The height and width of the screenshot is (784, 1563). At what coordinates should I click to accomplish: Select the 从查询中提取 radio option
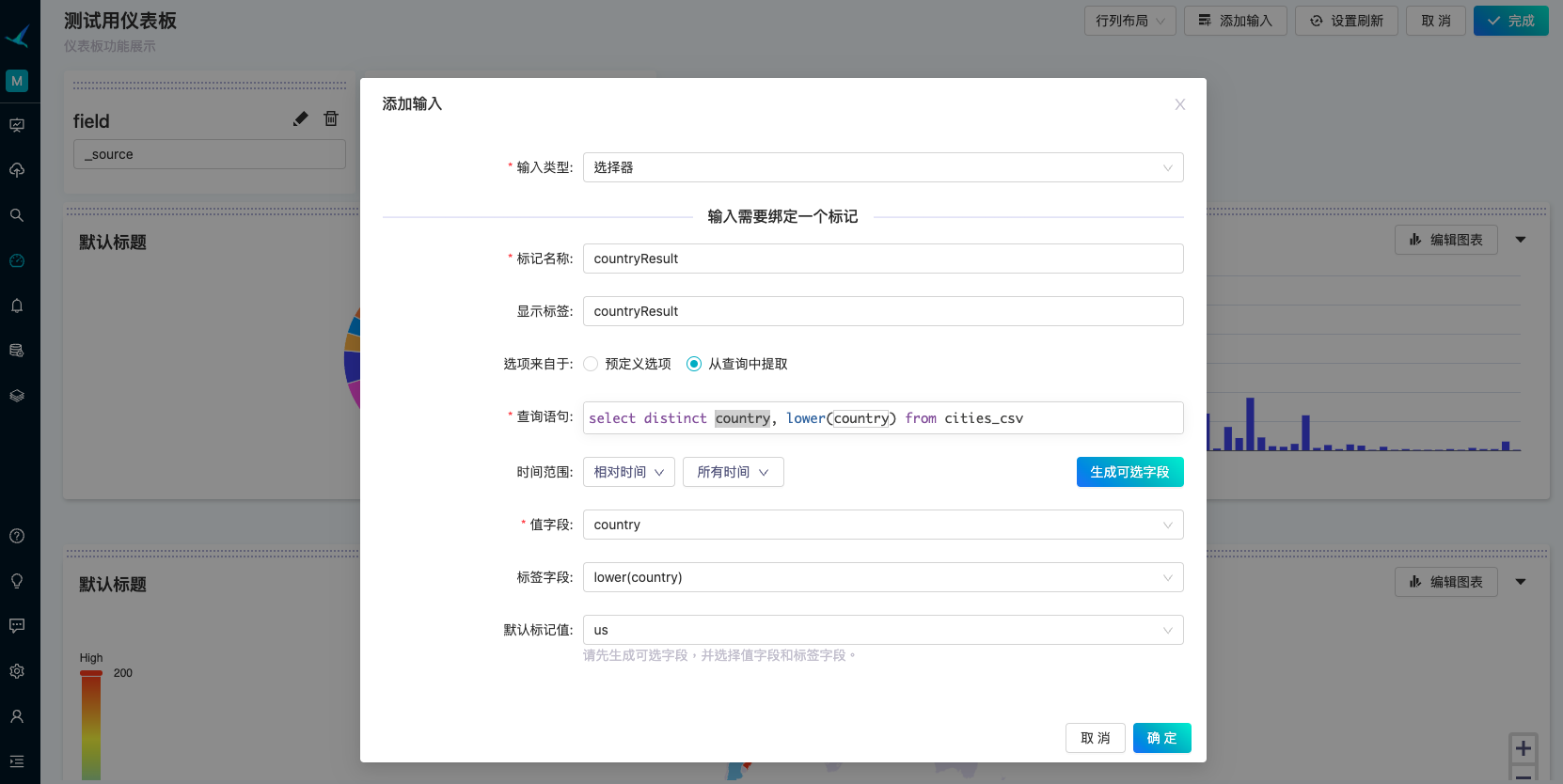[694, 364]
